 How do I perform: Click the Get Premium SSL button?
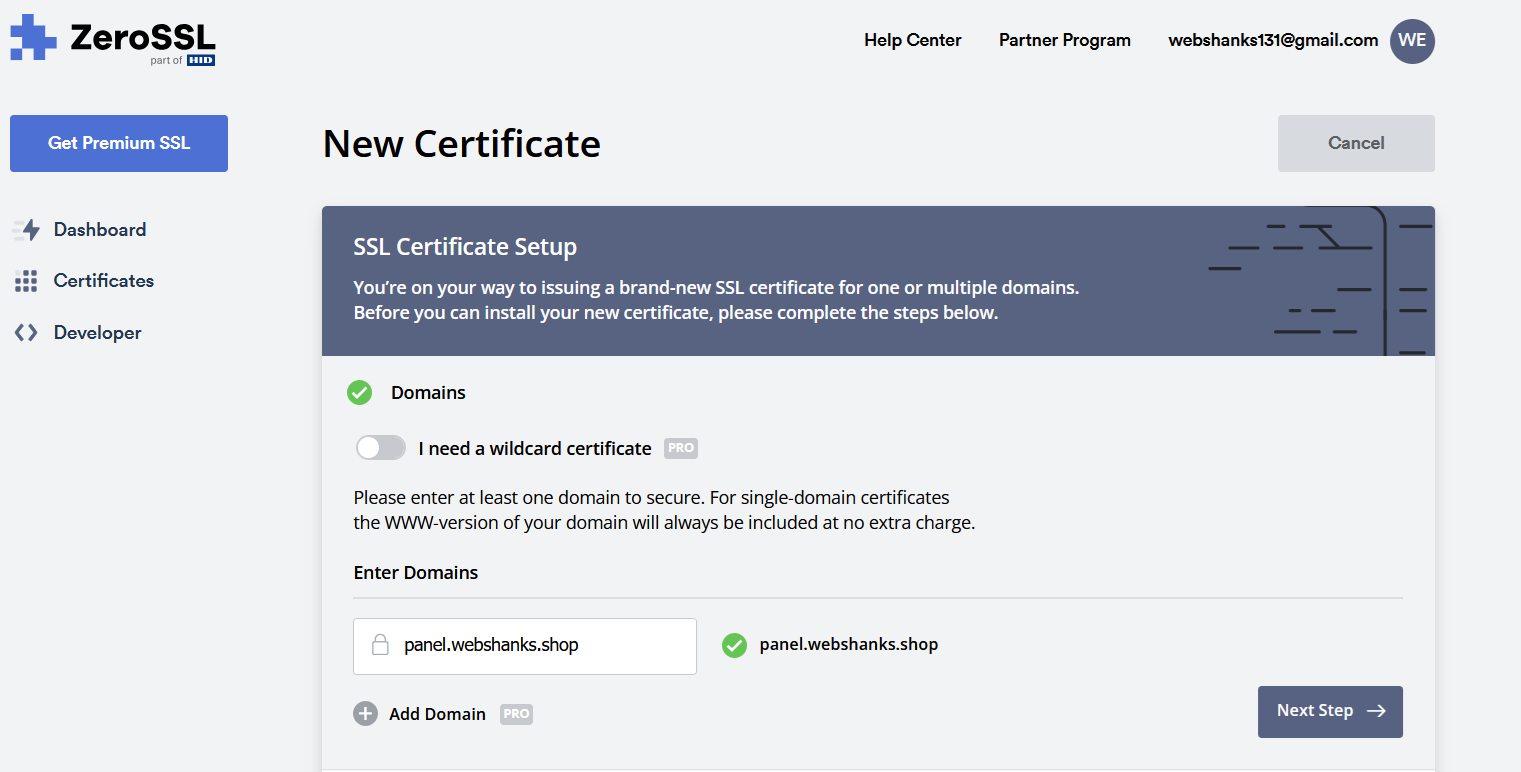point(119,143)
